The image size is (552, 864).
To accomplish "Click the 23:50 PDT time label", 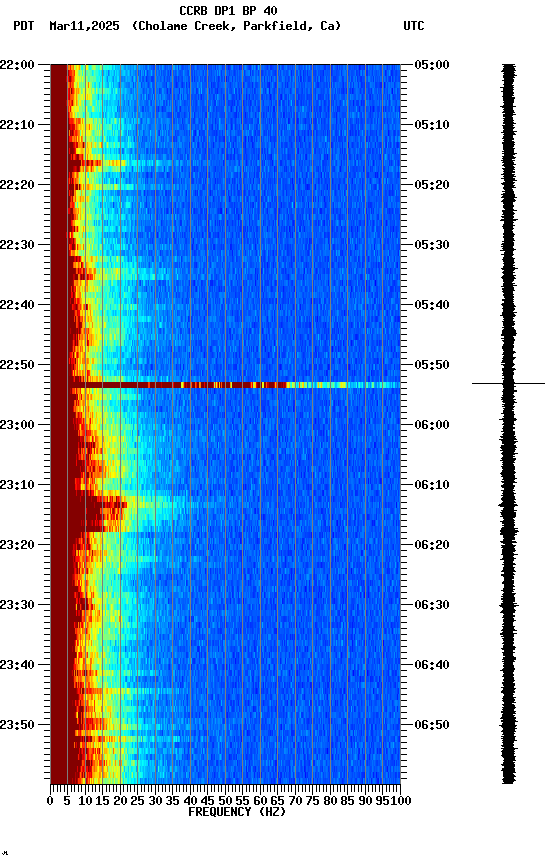I will 17,725.
